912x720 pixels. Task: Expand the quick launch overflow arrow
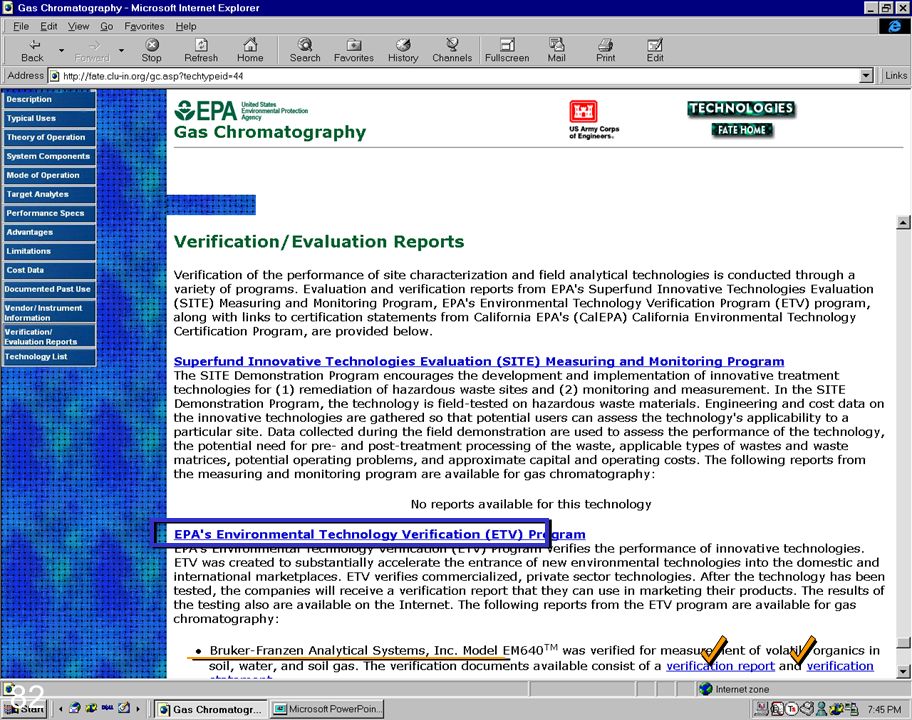pos(138,708)
